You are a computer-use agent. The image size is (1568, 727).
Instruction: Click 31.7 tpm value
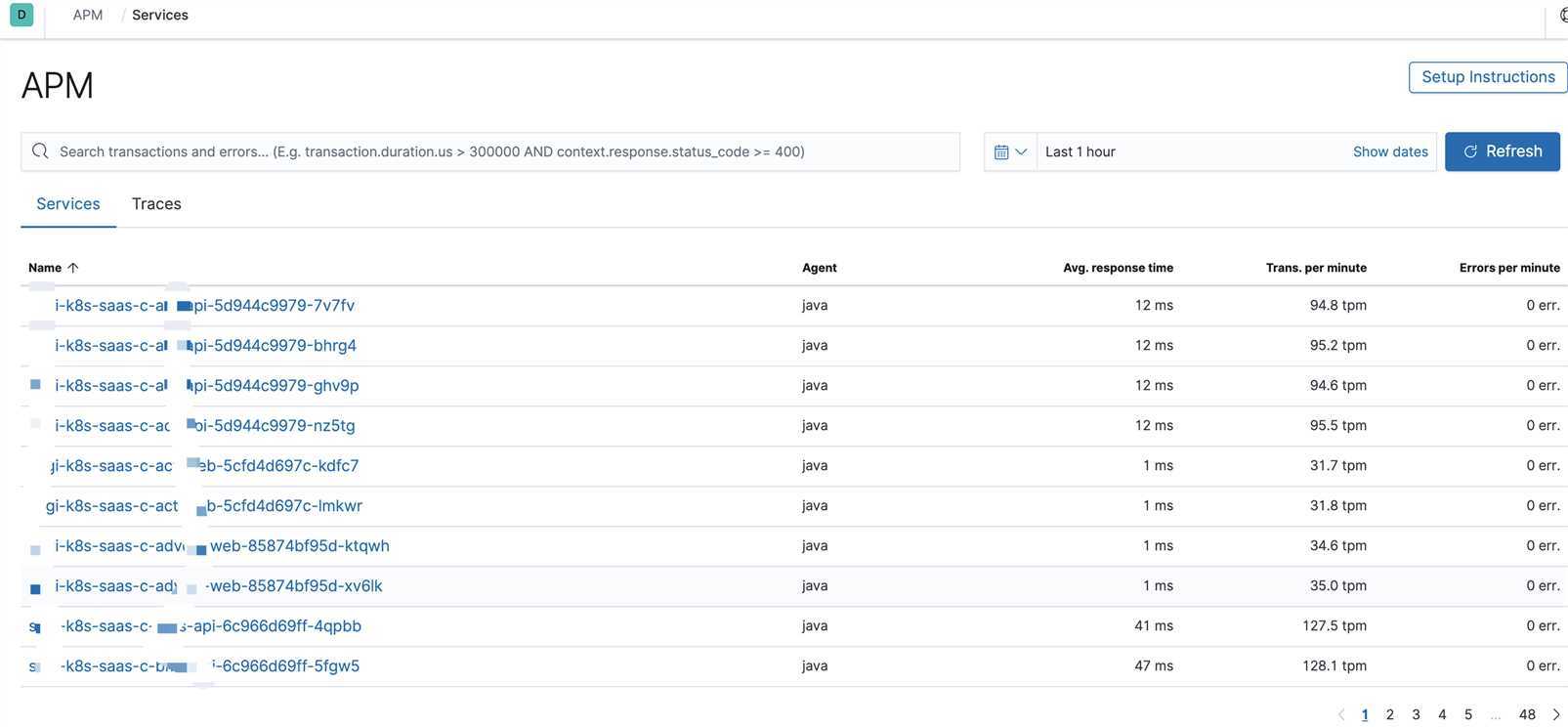click(x=1338, y=466)
